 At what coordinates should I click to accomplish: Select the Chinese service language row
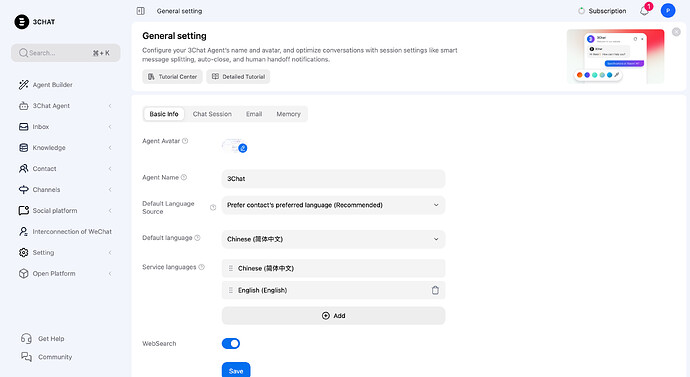tap(334, 268)
